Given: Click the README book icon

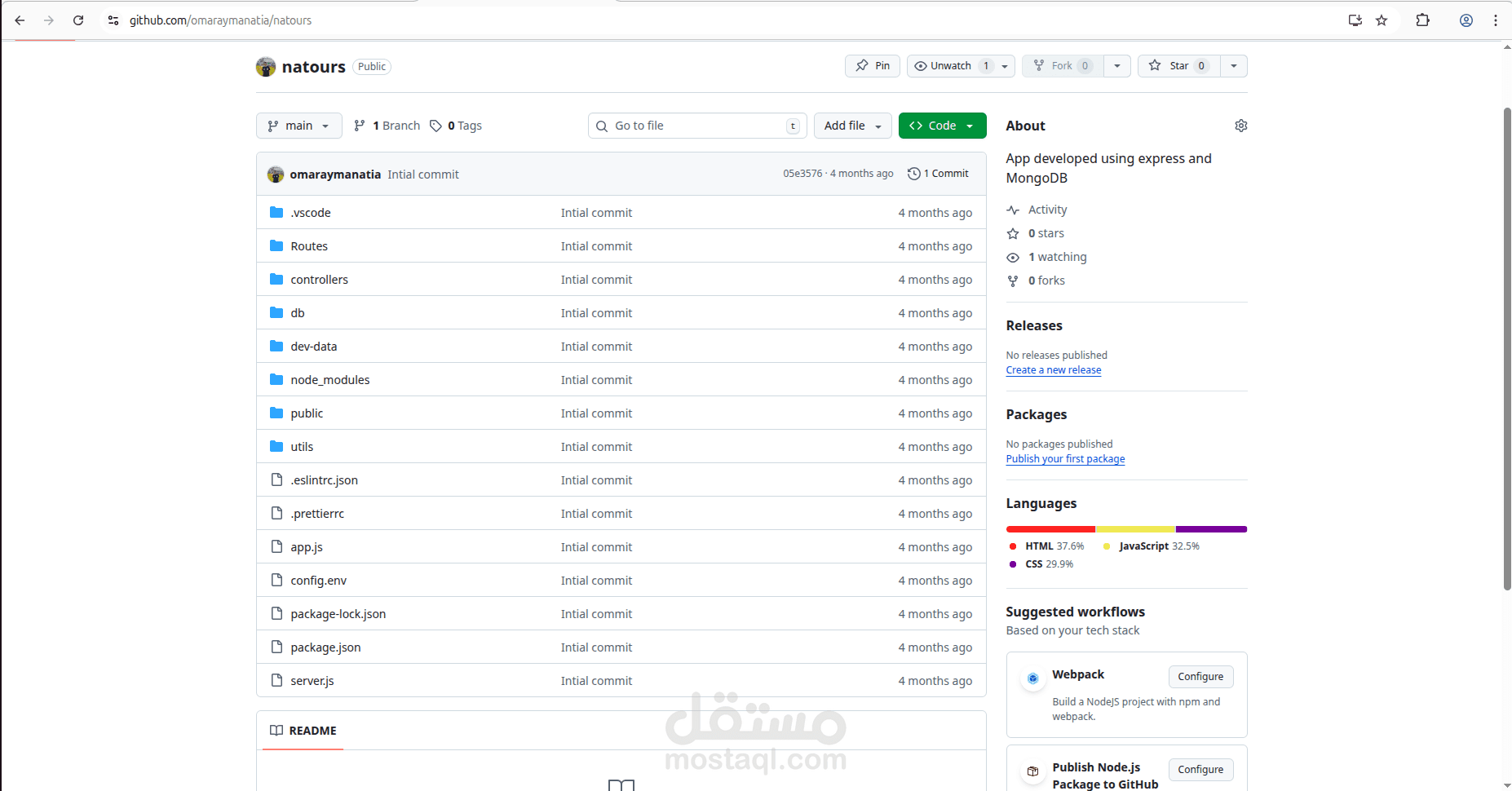Looking at the screenshot, I should 276,731.
